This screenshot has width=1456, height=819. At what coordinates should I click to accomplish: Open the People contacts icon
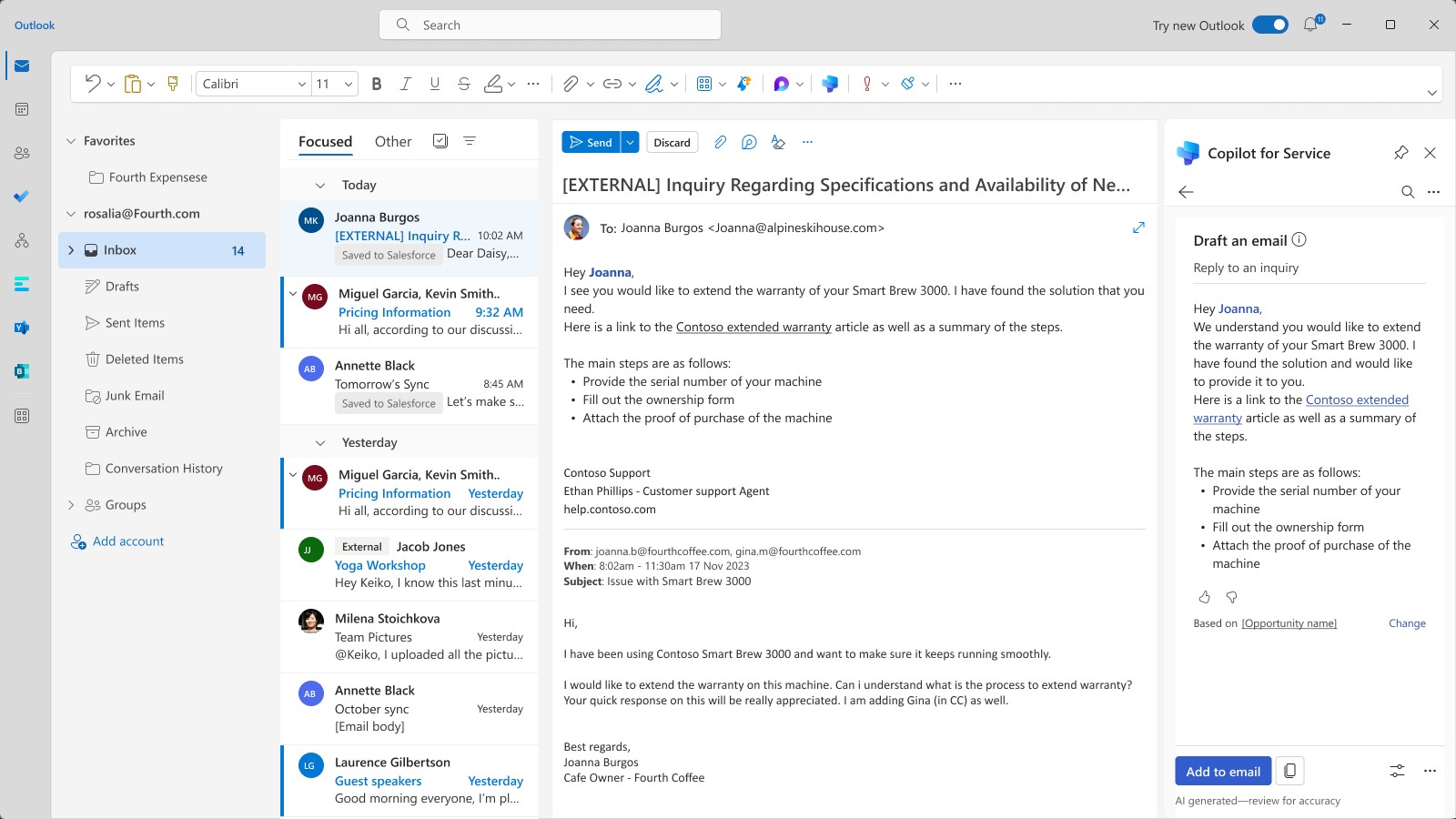coord(22,153)
